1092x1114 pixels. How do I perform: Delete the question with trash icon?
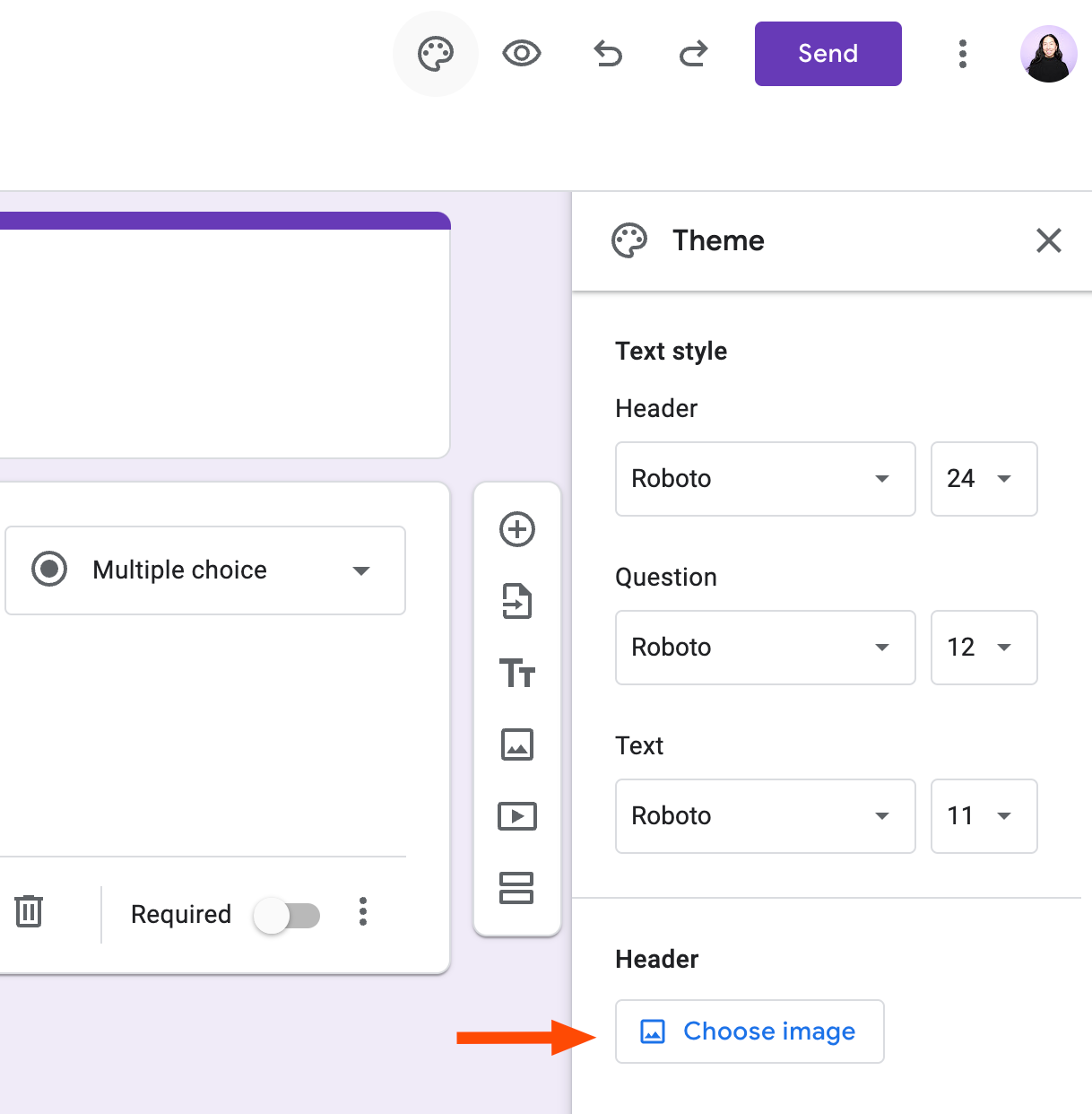[x=29, y=911]
